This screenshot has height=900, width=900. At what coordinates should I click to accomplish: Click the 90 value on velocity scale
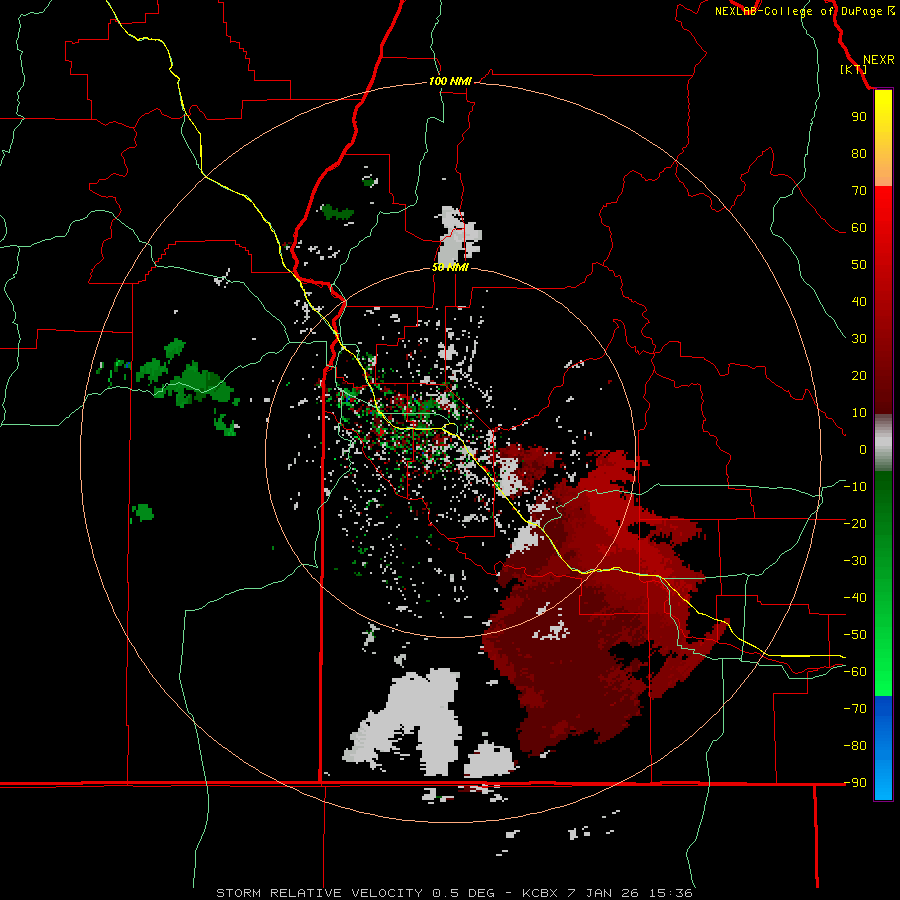[x=859, y=117]
